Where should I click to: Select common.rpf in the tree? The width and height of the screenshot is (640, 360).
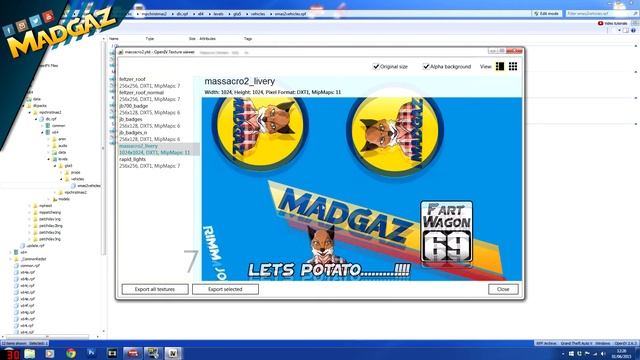click(30, 266)
